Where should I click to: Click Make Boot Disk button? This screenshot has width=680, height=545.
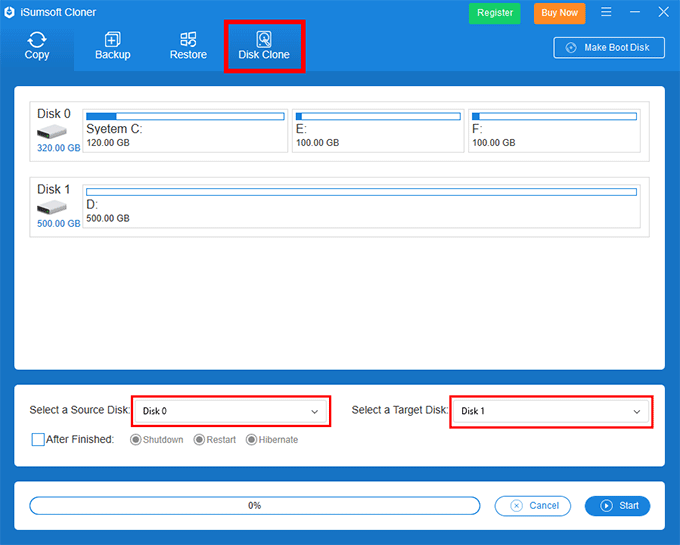(609, 48)
